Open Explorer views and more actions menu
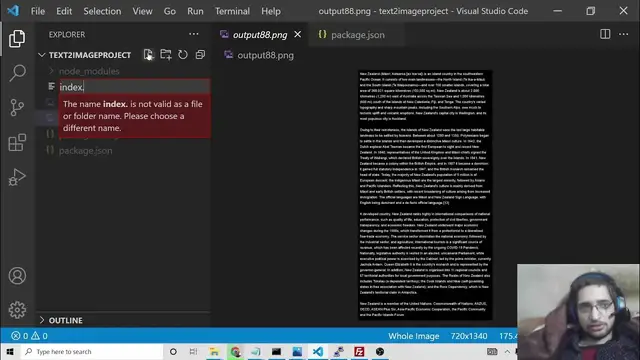Screen dimensions: 640x360 (193, 34)
